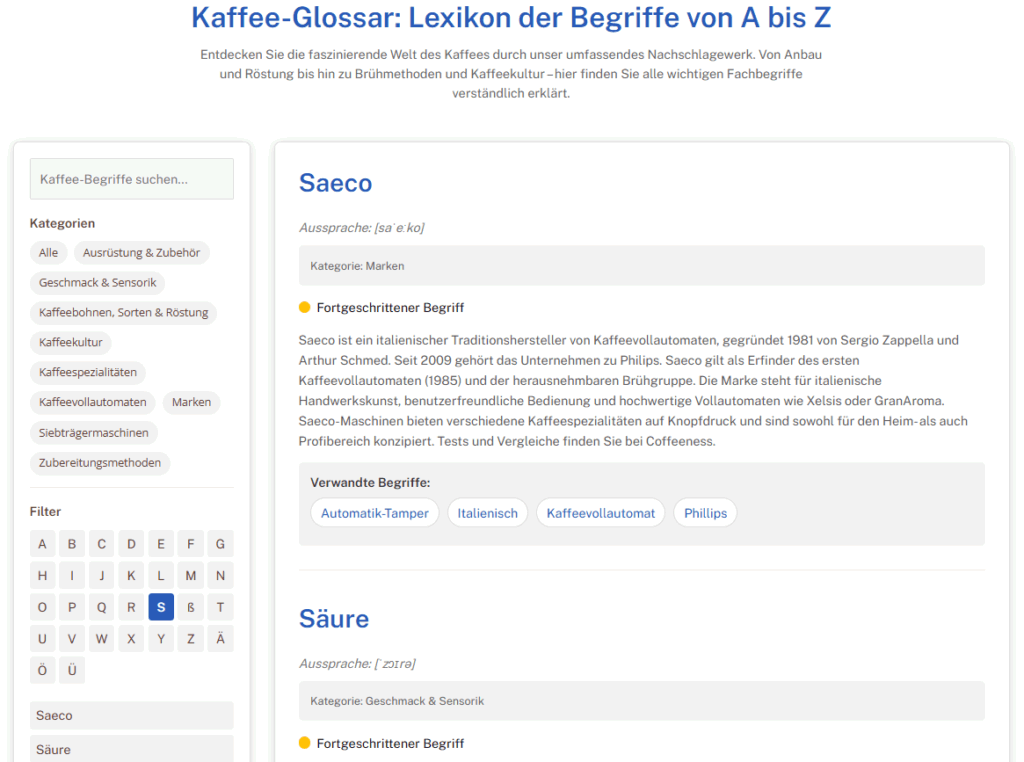Image resolution: width=1024 pixels, height=762 pixels.
Task: Select the Alle category filter
Action: [48, 253]
